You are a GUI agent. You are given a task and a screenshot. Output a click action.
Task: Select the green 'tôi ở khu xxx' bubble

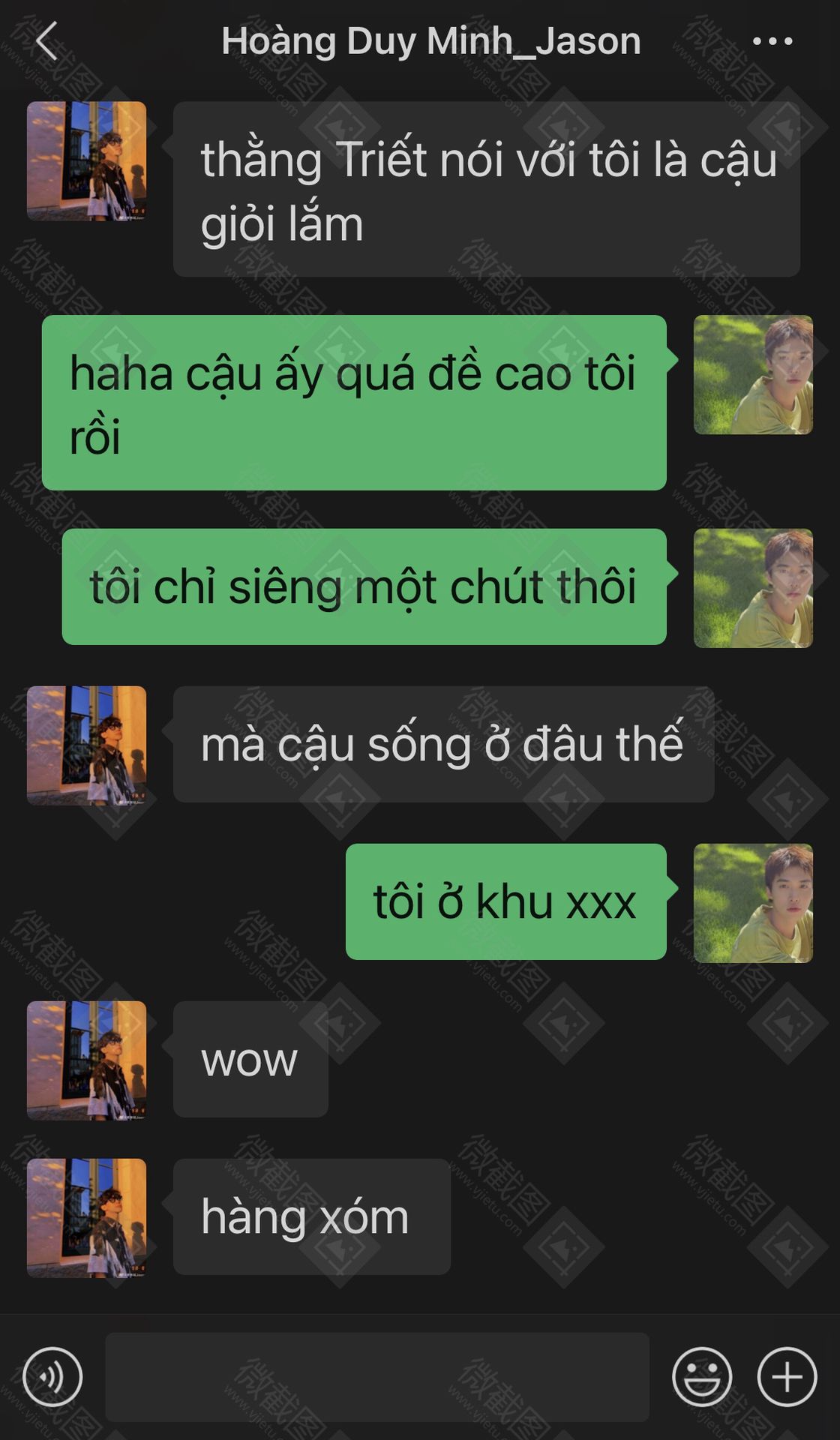tap(506, 901)
